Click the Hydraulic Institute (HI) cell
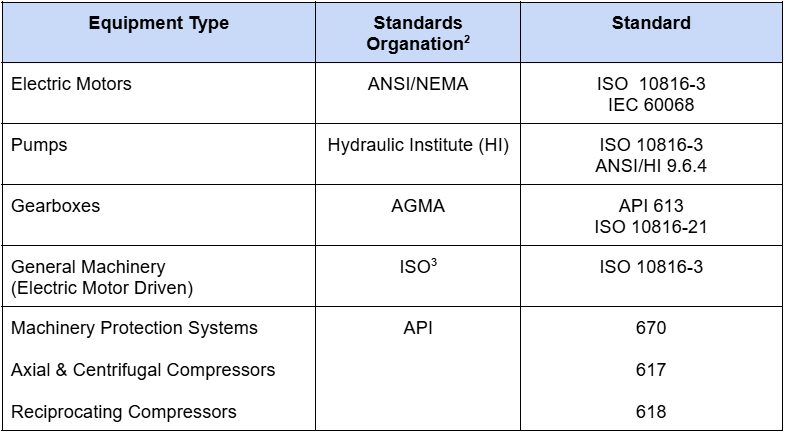 (x=418, y=146)
